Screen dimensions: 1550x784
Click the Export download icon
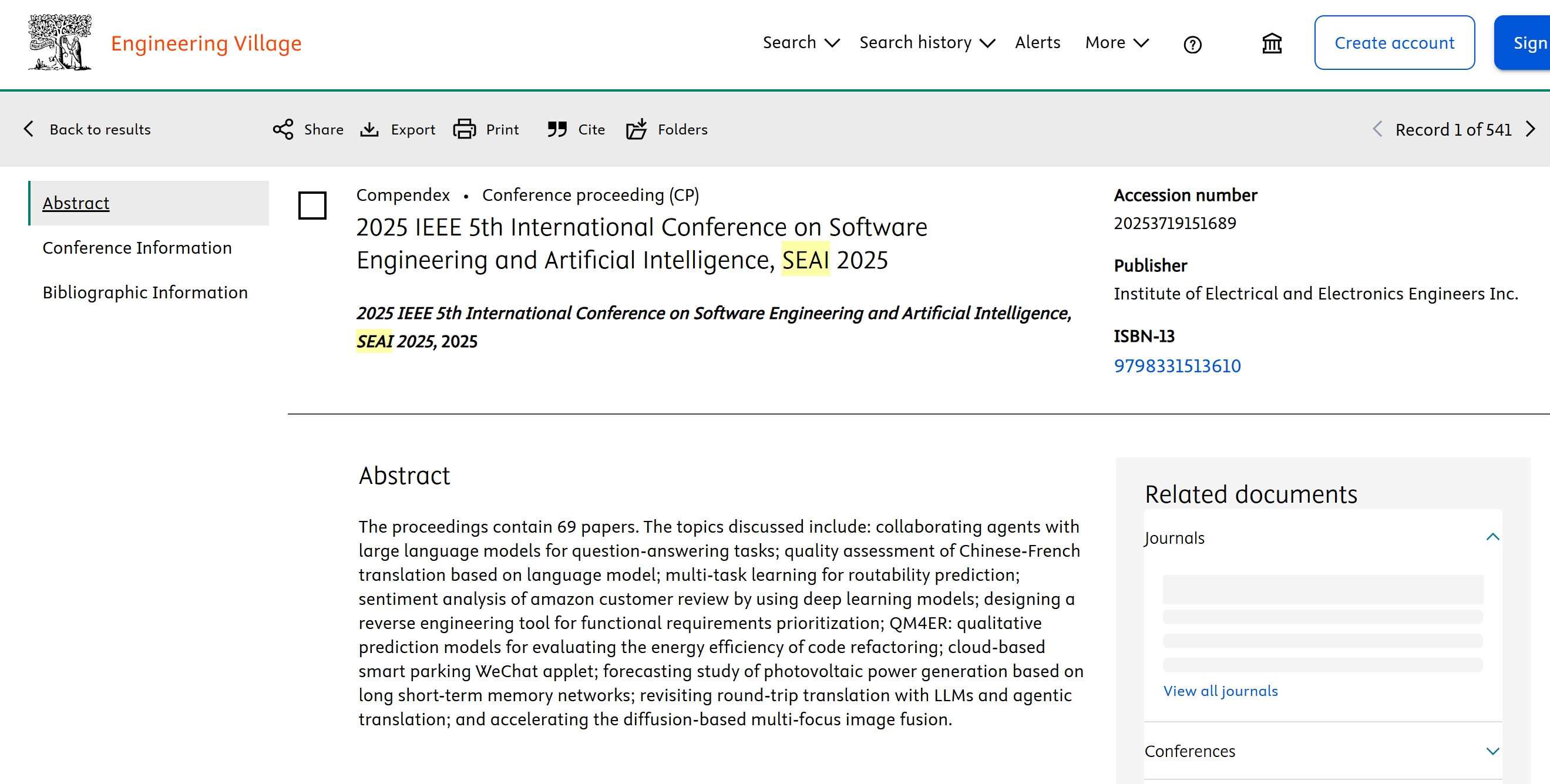369,129
